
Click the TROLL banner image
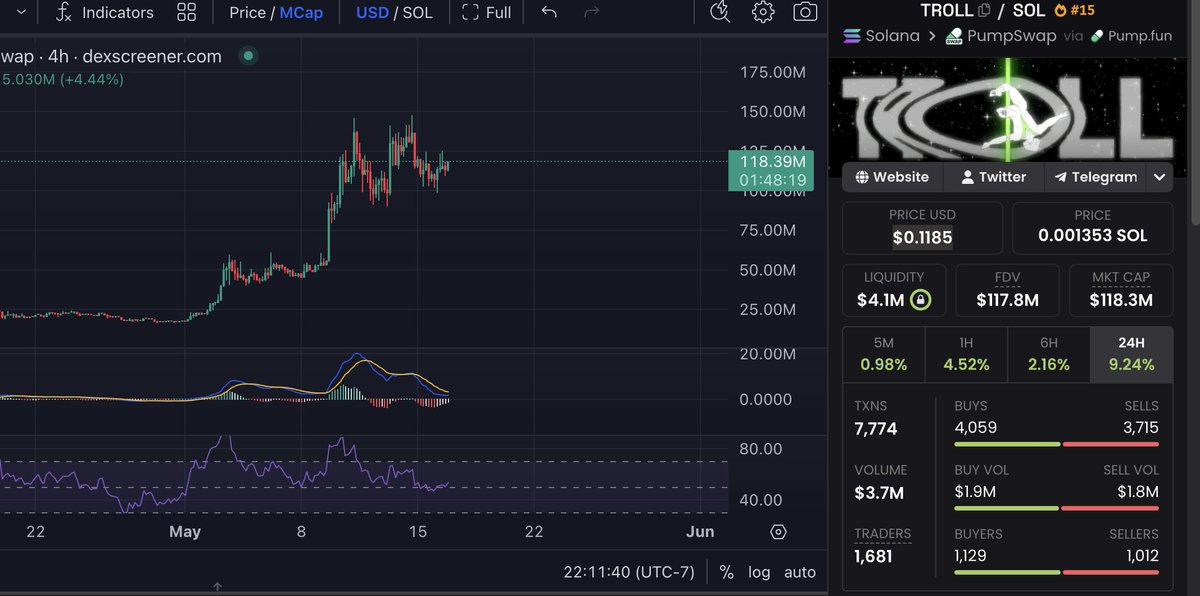(1009, 108)
